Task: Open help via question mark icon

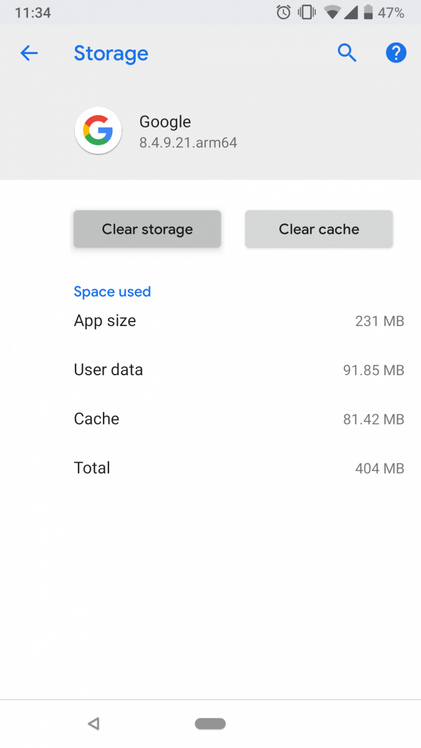Action: tap(396, 53)
